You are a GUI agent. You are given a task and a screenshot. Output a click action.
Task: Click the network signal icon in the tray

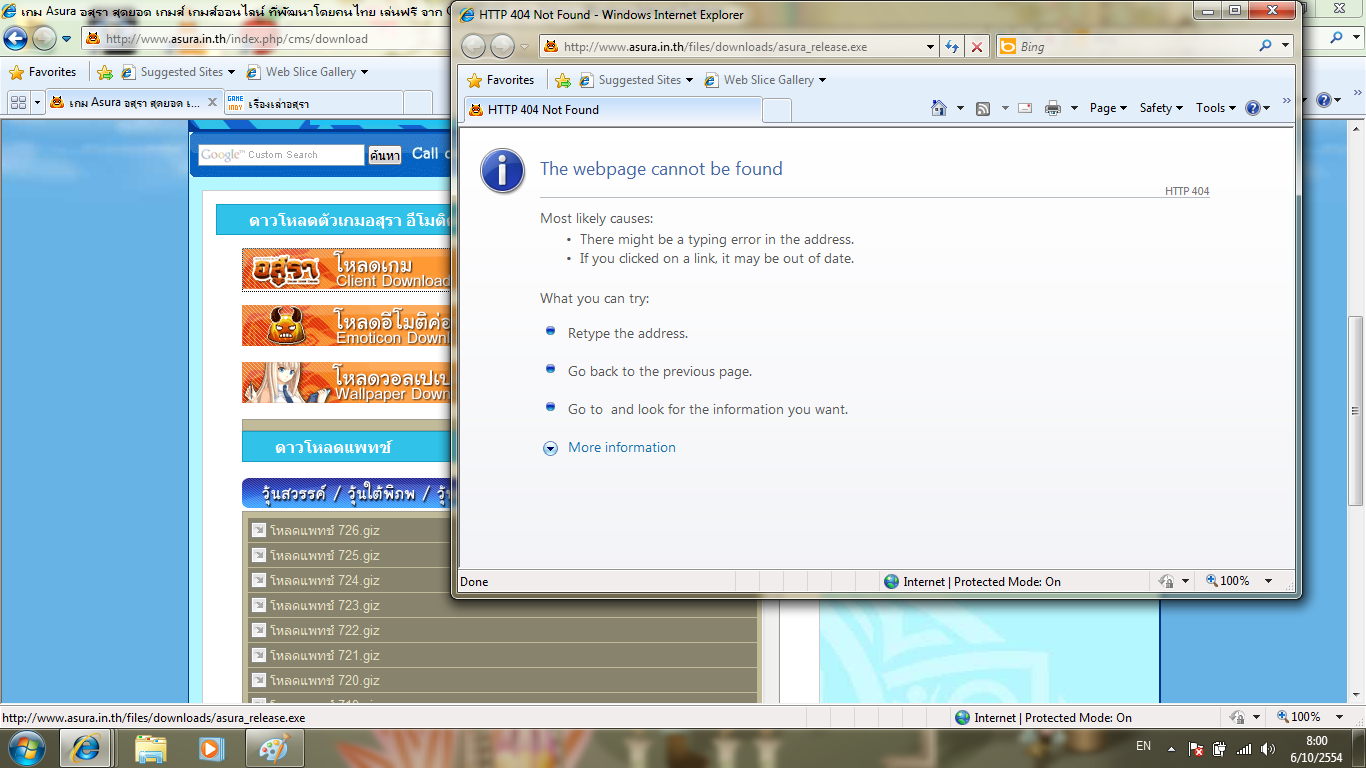1244,749
